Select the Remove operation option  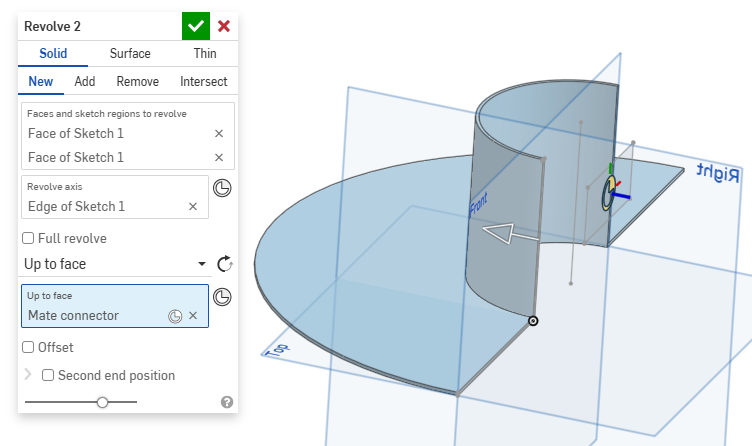[x=137, y=82]
